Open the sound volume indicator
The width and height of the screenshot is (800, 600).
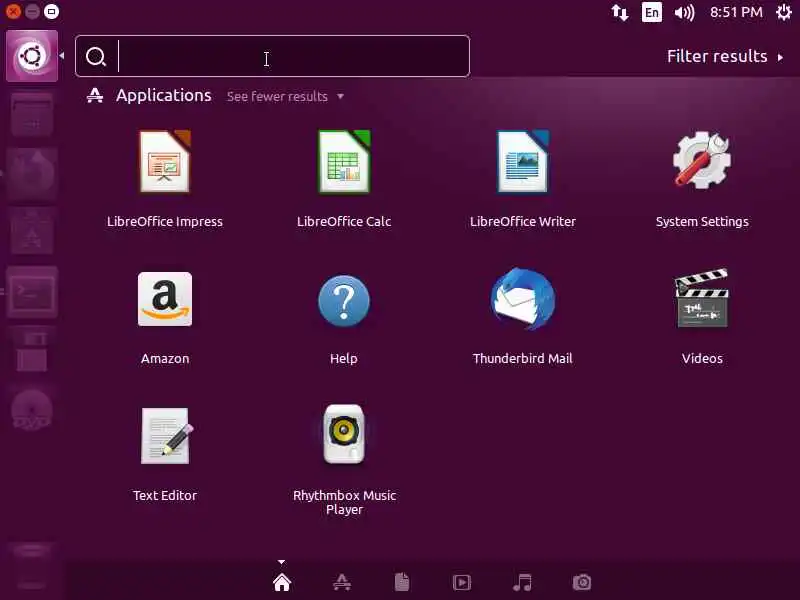pyautogui.click(x=684, y=12)
